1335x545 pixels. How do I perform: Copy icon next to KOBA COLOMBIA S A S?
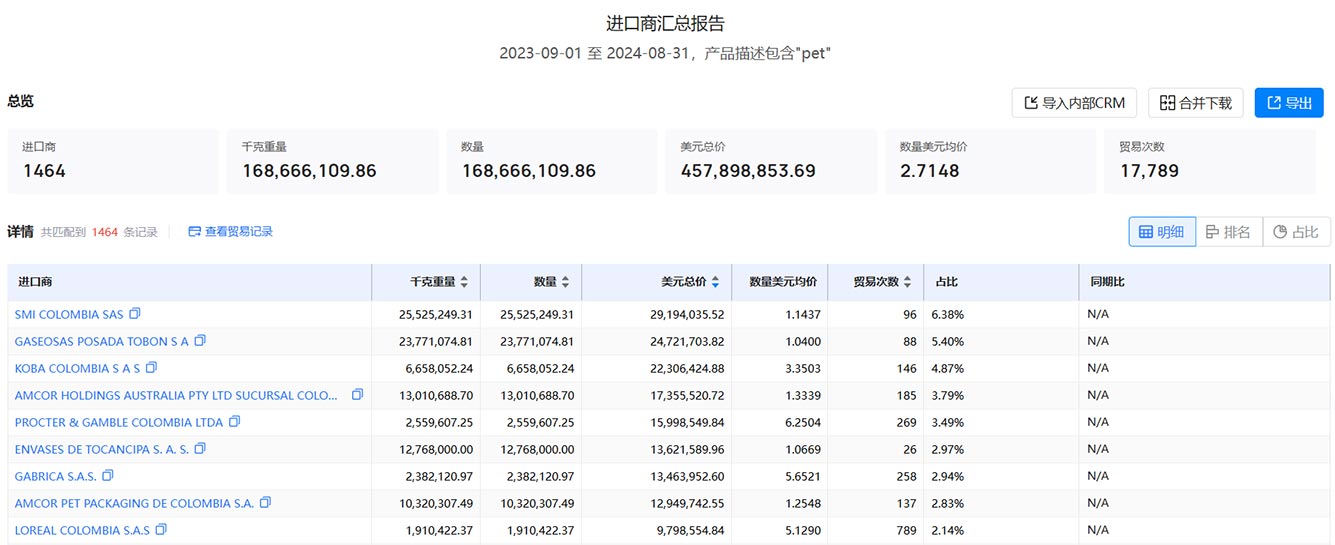pyautogui.click(x=152, y=368)
